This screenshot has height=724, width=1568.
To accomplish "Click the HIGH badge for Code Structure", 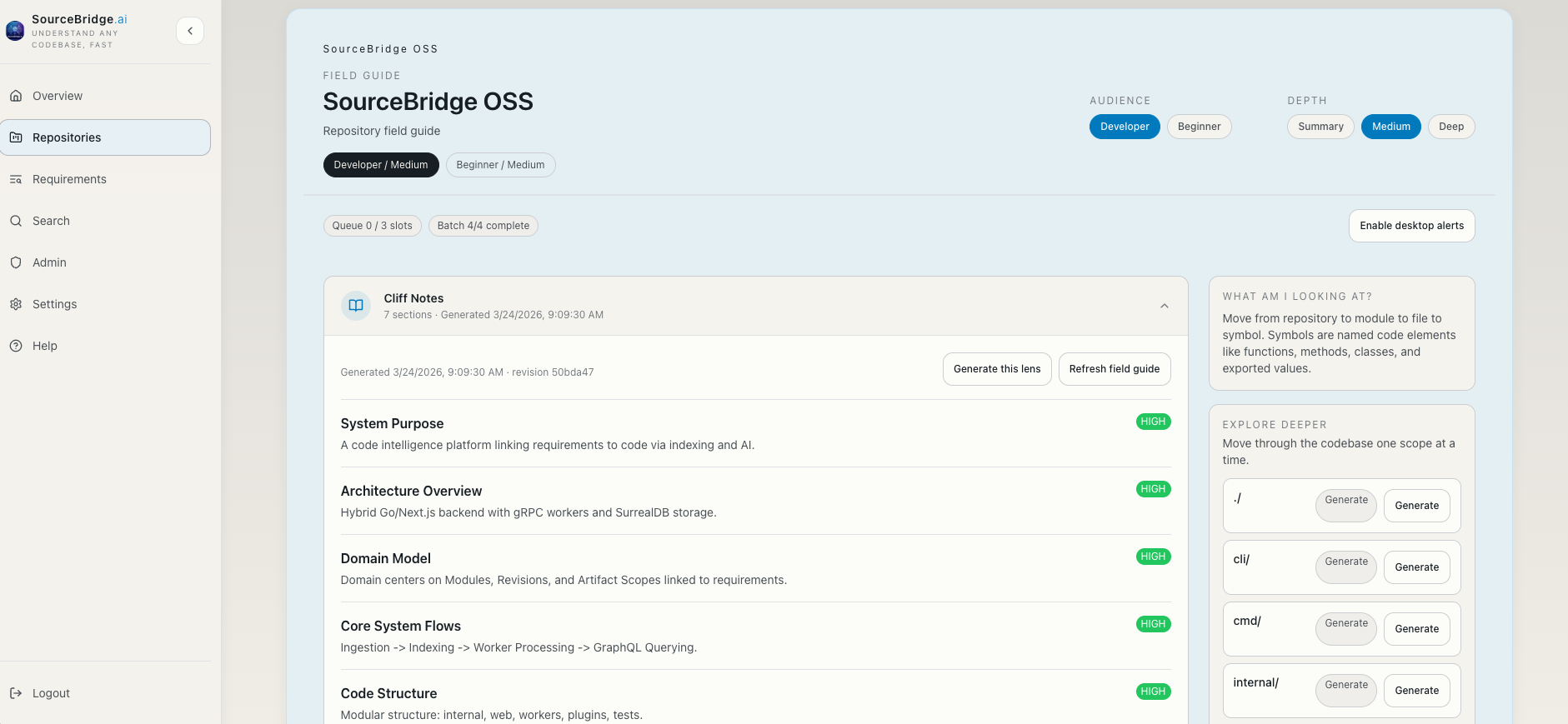I will click(1153, 692).
